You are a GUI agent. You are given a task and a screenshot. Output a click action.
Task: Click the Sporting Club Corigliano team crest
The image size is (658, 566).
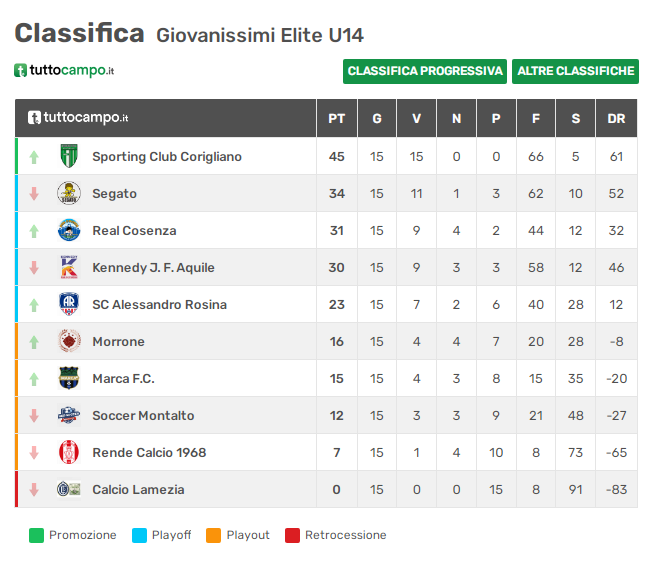69,156
